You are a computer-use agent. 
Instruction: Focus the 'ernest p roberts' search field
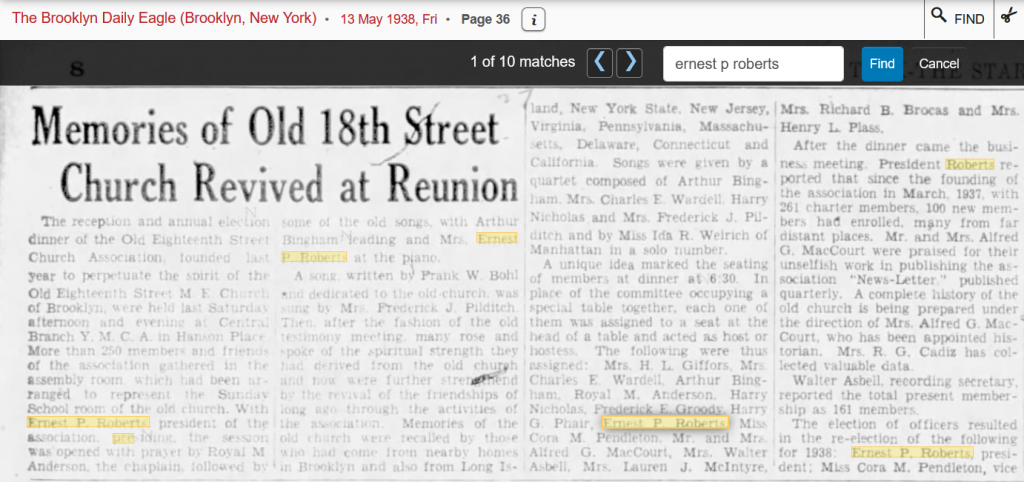(x=752, y=64)
